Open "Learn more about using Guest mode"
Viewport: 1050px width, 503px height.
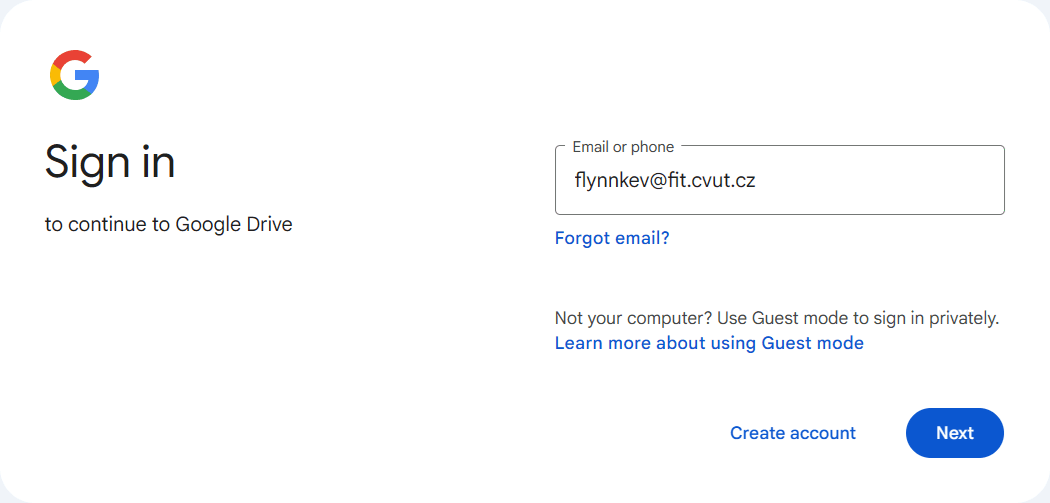pos(709,343)
